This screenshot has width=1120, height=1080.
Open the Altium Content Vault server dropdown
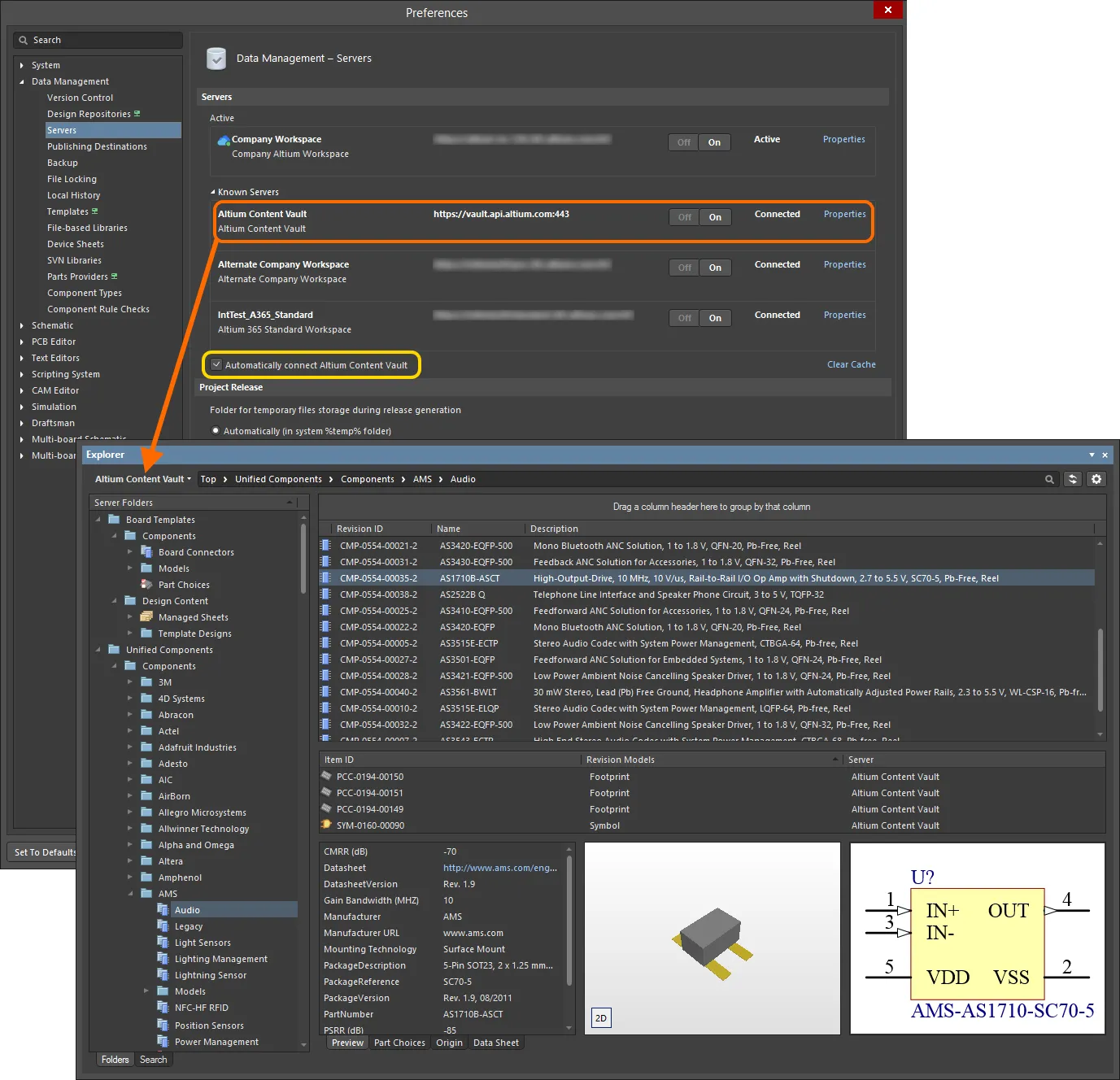pyautogui.click(x=143, y=479)
